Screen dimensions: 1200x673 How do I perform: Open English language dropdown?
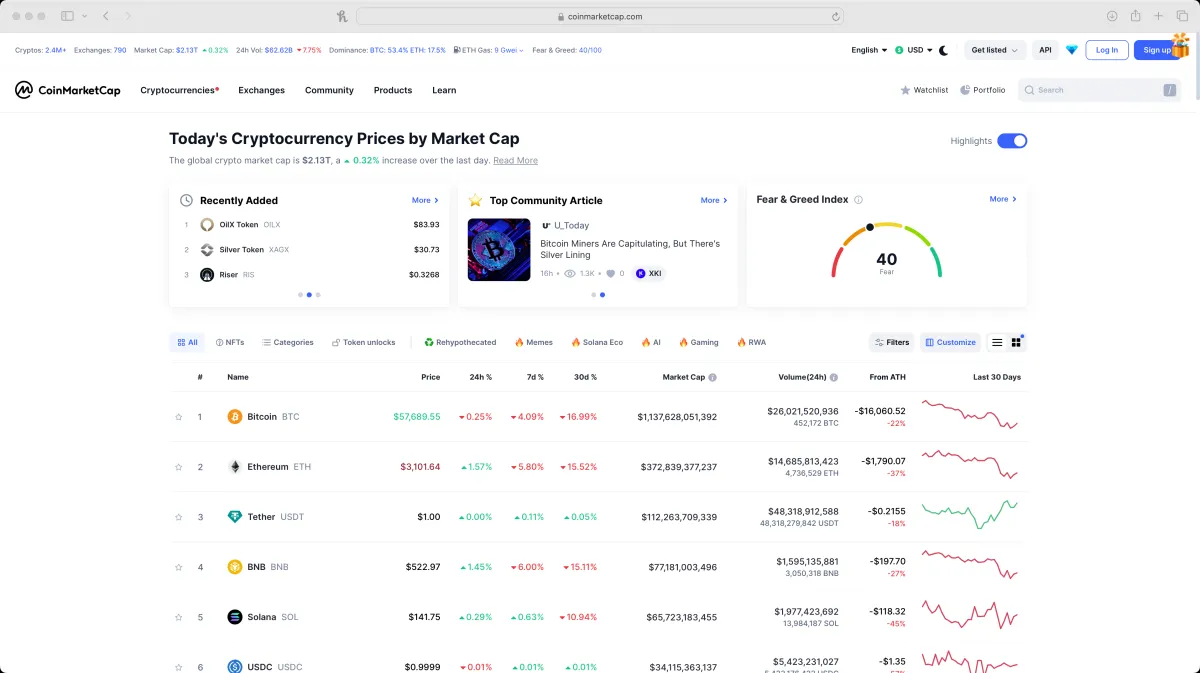[869, 50]
